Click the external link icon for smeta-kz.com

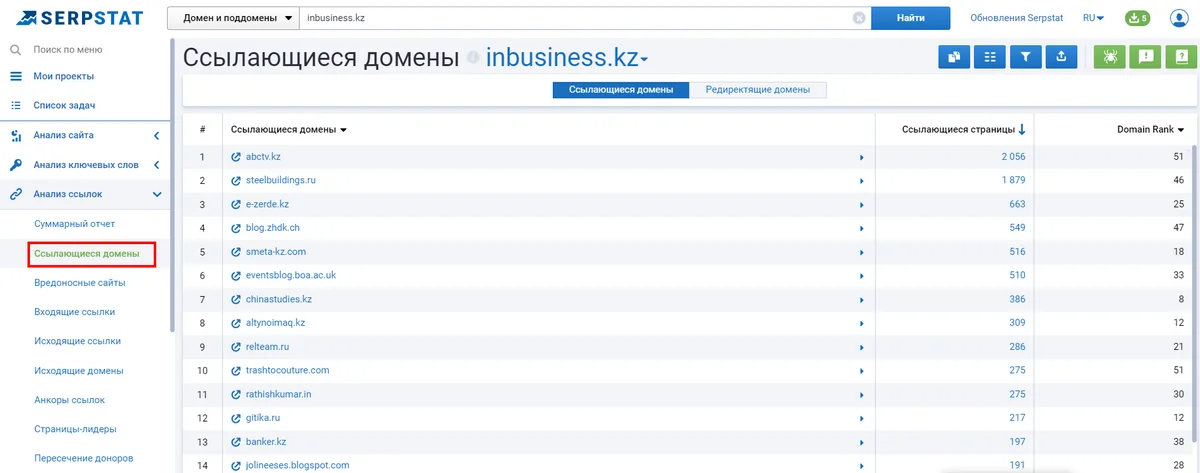point(236,252)
